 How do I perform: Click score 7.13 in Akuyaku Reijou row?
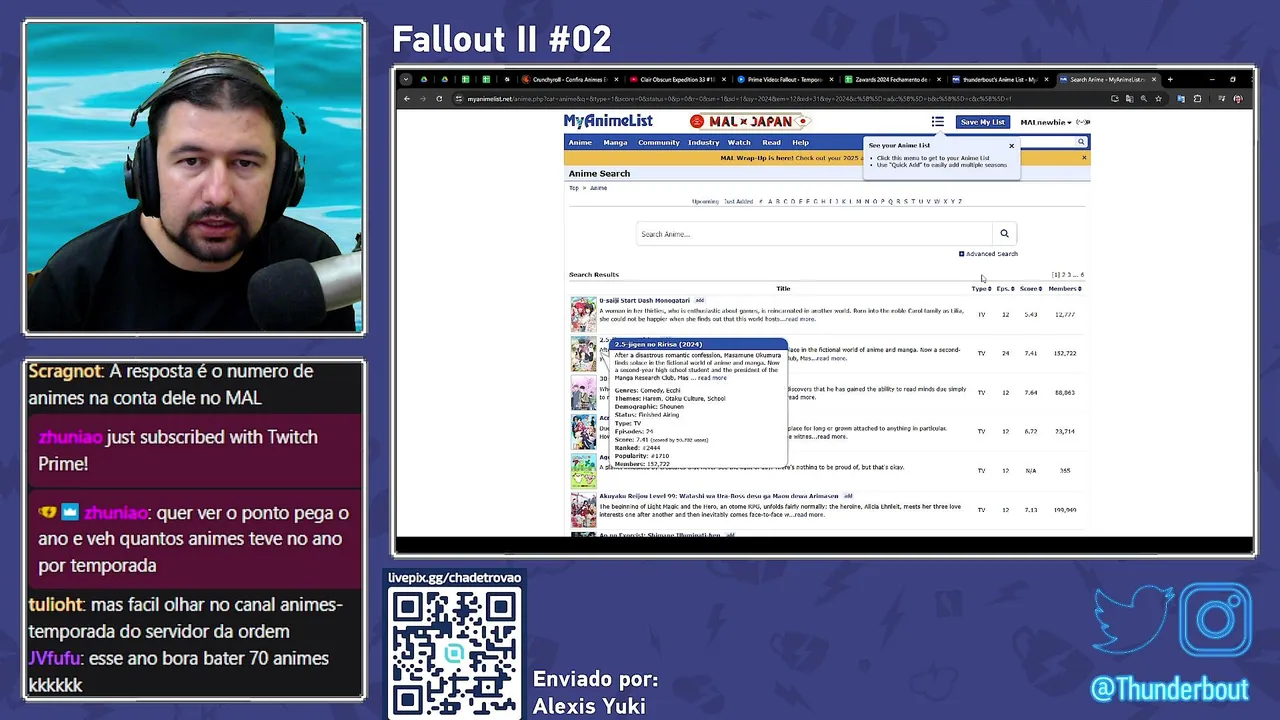point(1031,510)
